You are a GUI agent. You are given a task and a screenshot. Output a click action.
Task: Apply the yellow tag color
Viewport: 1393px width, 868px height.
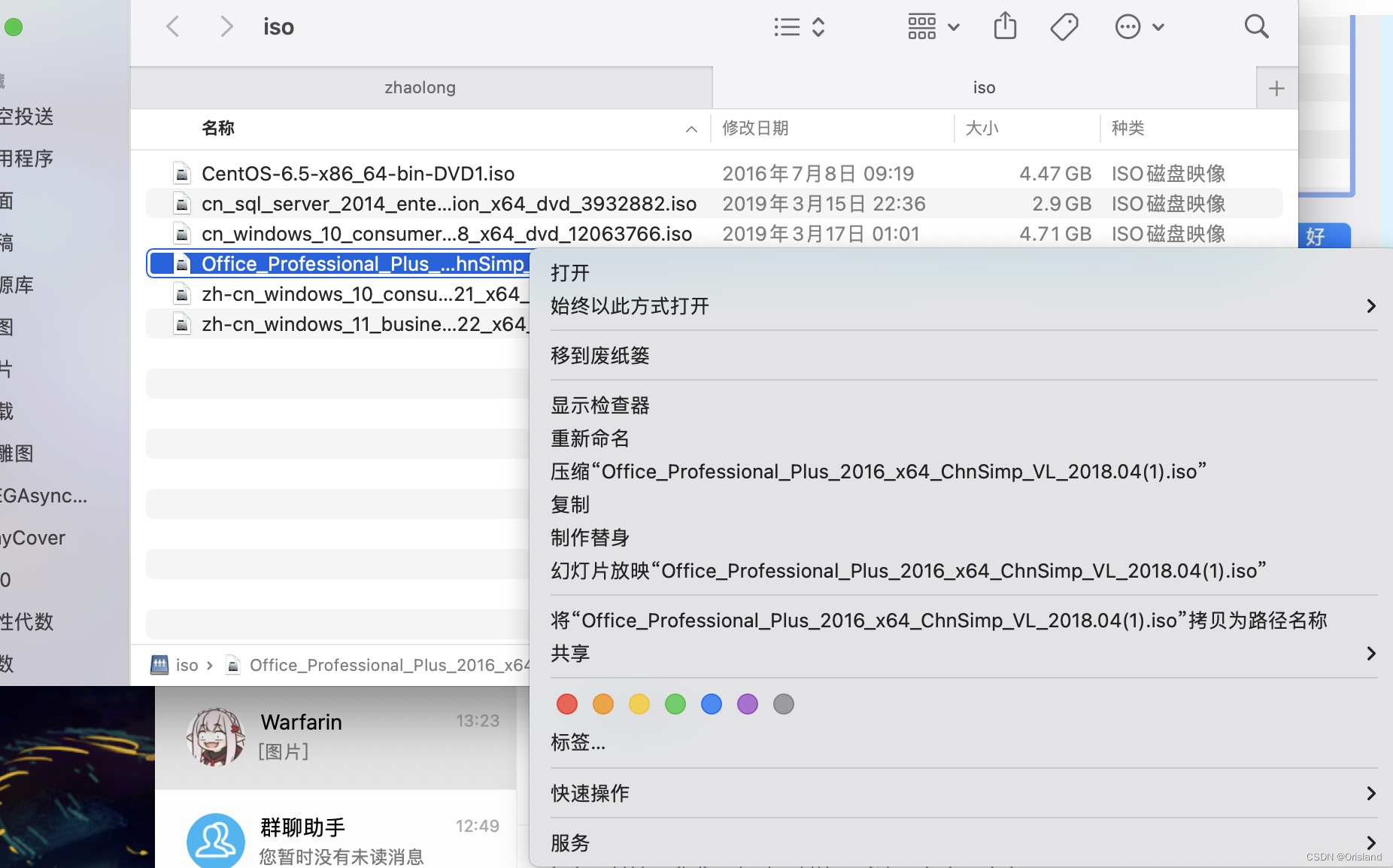(639, 704)
